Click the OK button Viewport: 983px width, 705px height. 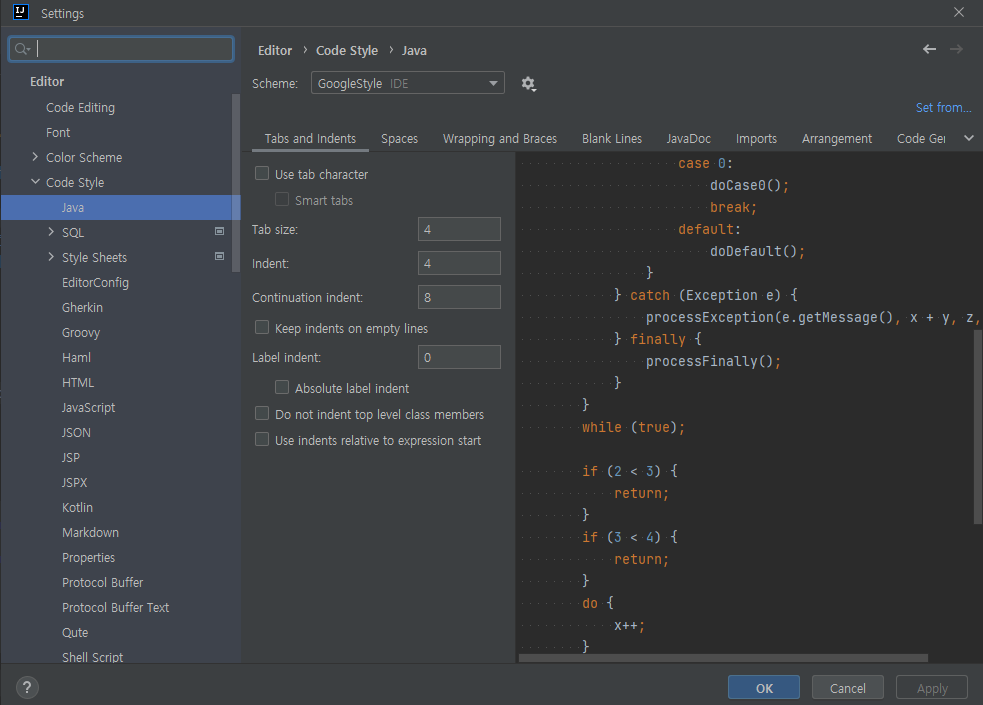(x=764, y=687)
